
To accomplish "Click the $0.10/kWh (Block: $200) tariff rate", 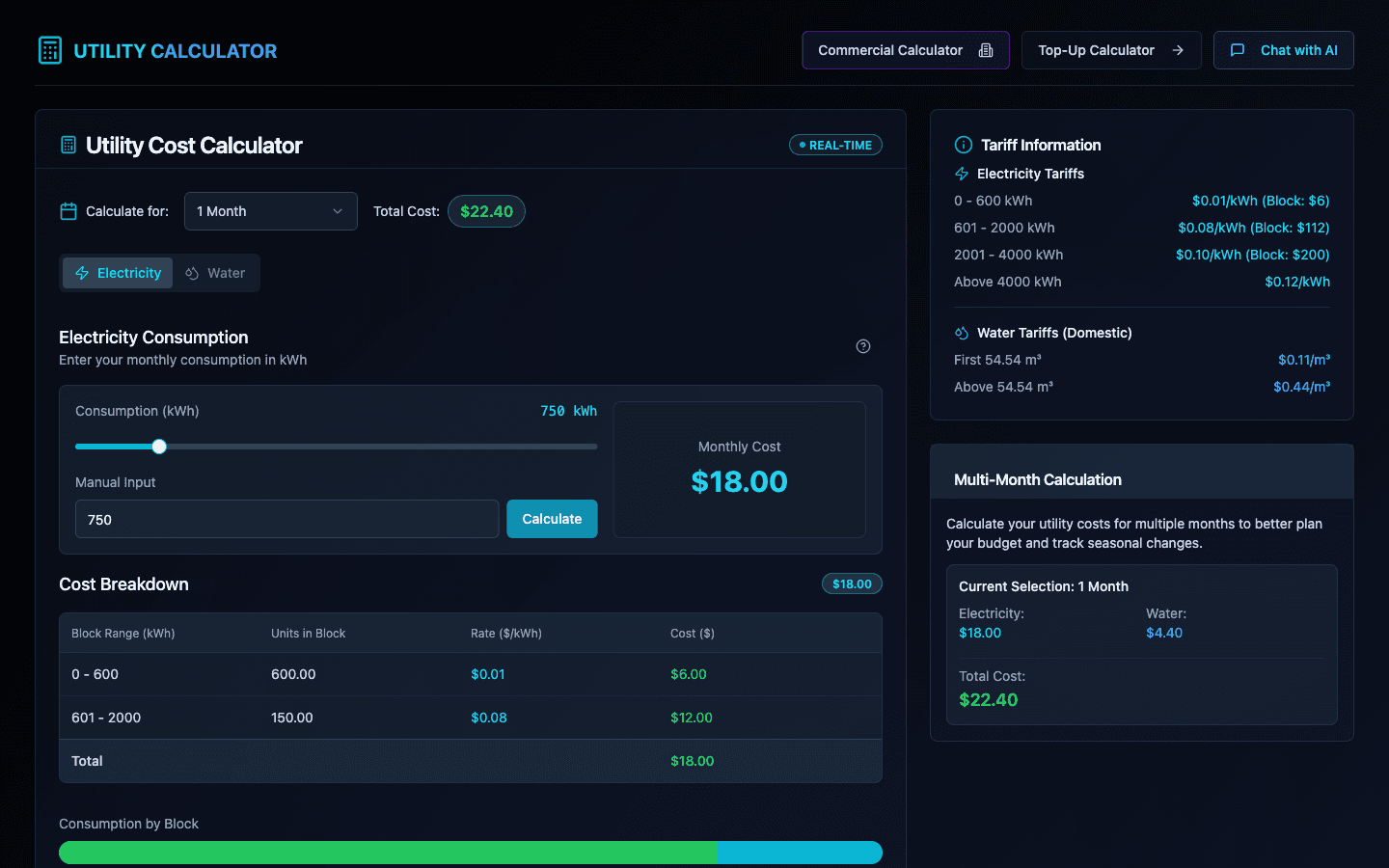I will [1253, 255].
